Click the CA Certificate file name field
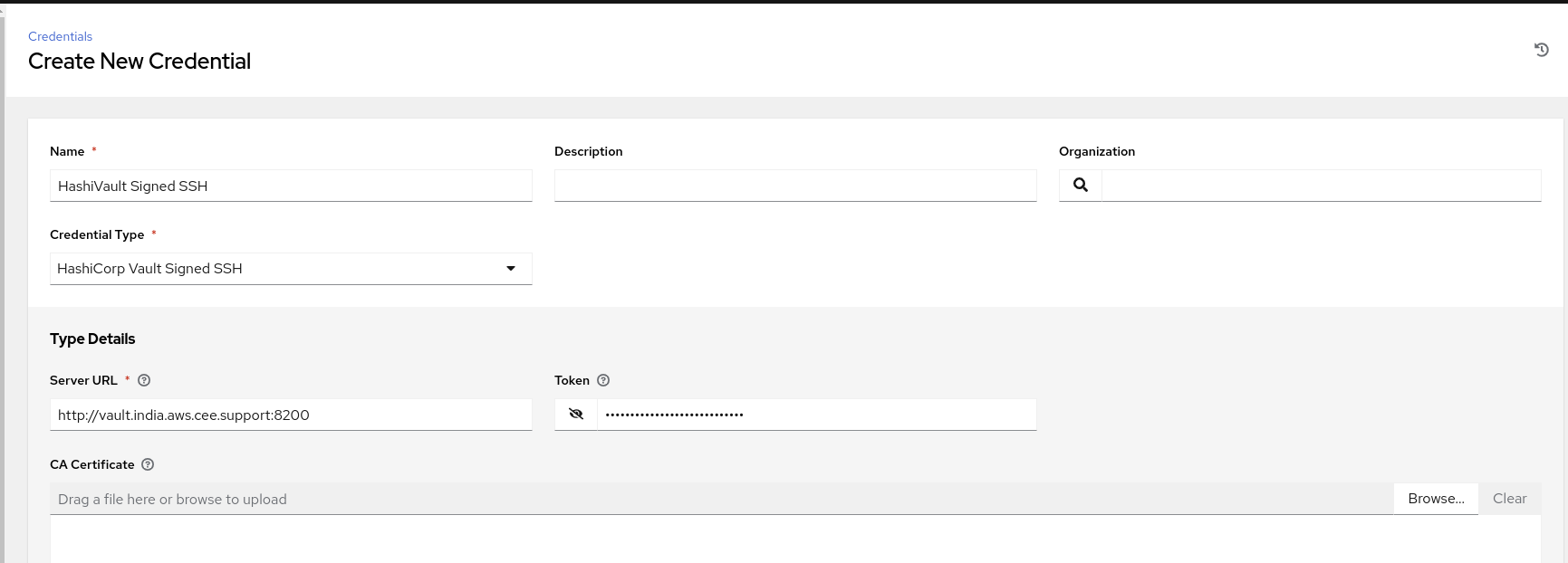Image resolution: width=1568 pixels, height=563 pixels. tap(721, 500)
